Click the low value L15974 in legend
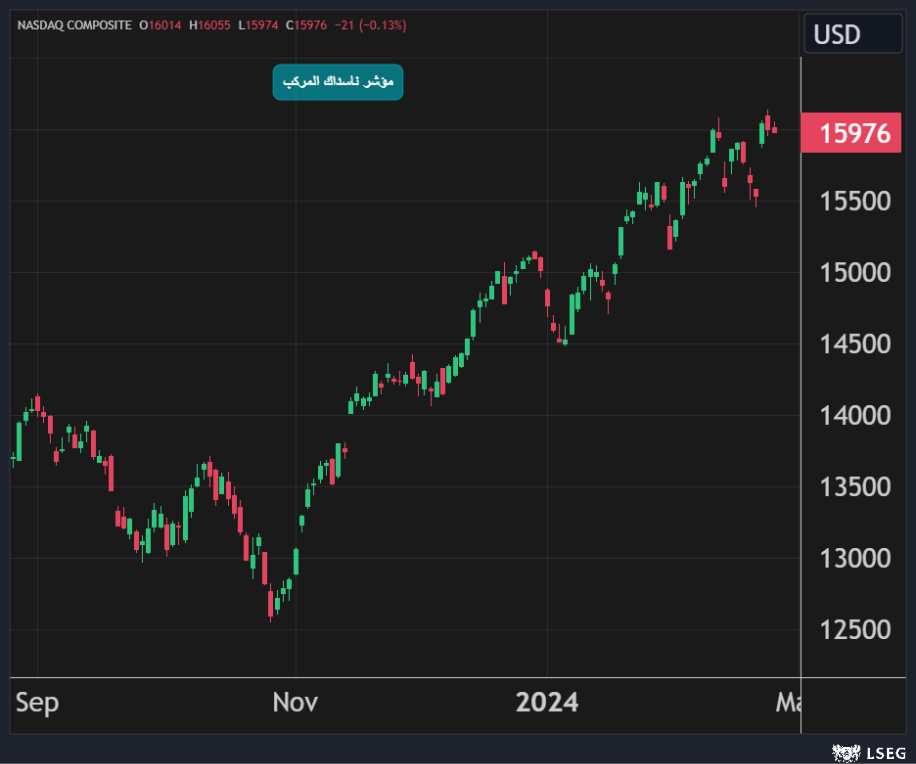This screenshot has height=764, width=916. [x=260, y=25]
